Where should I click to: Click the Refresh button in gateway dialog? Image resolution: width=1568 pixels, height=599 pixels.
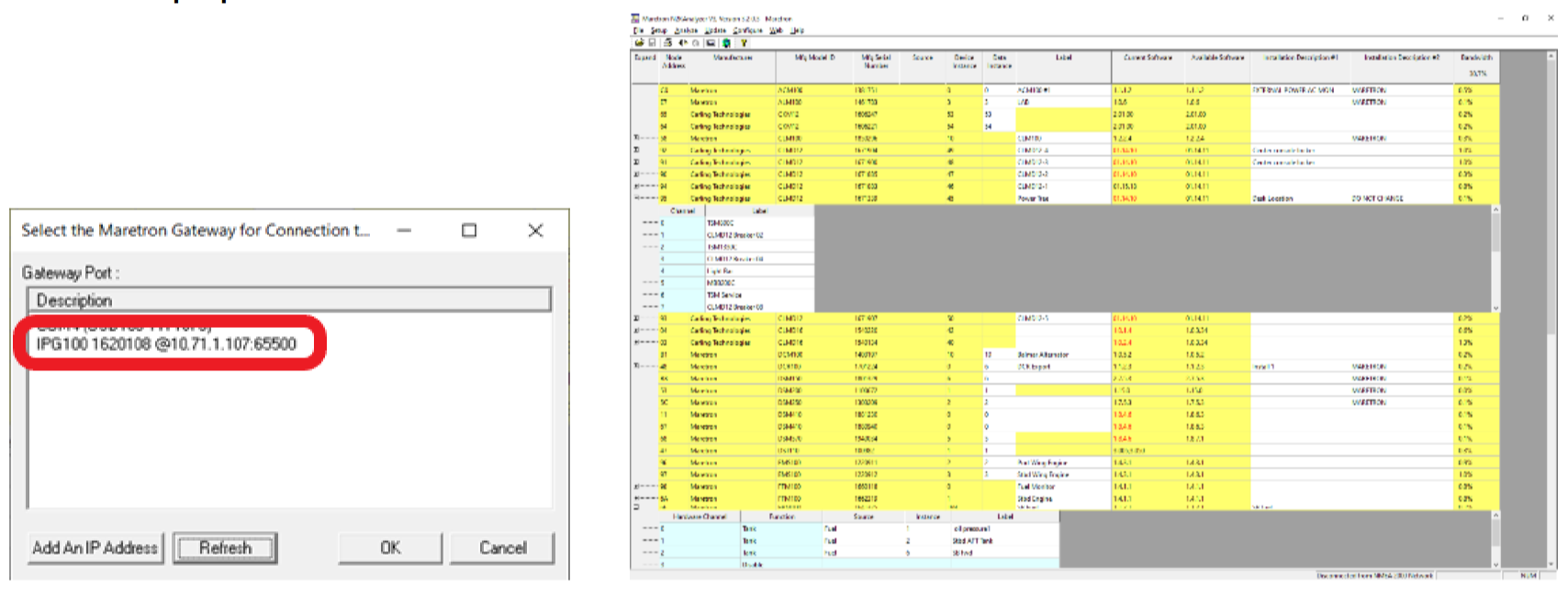click(x=225, y=548)
